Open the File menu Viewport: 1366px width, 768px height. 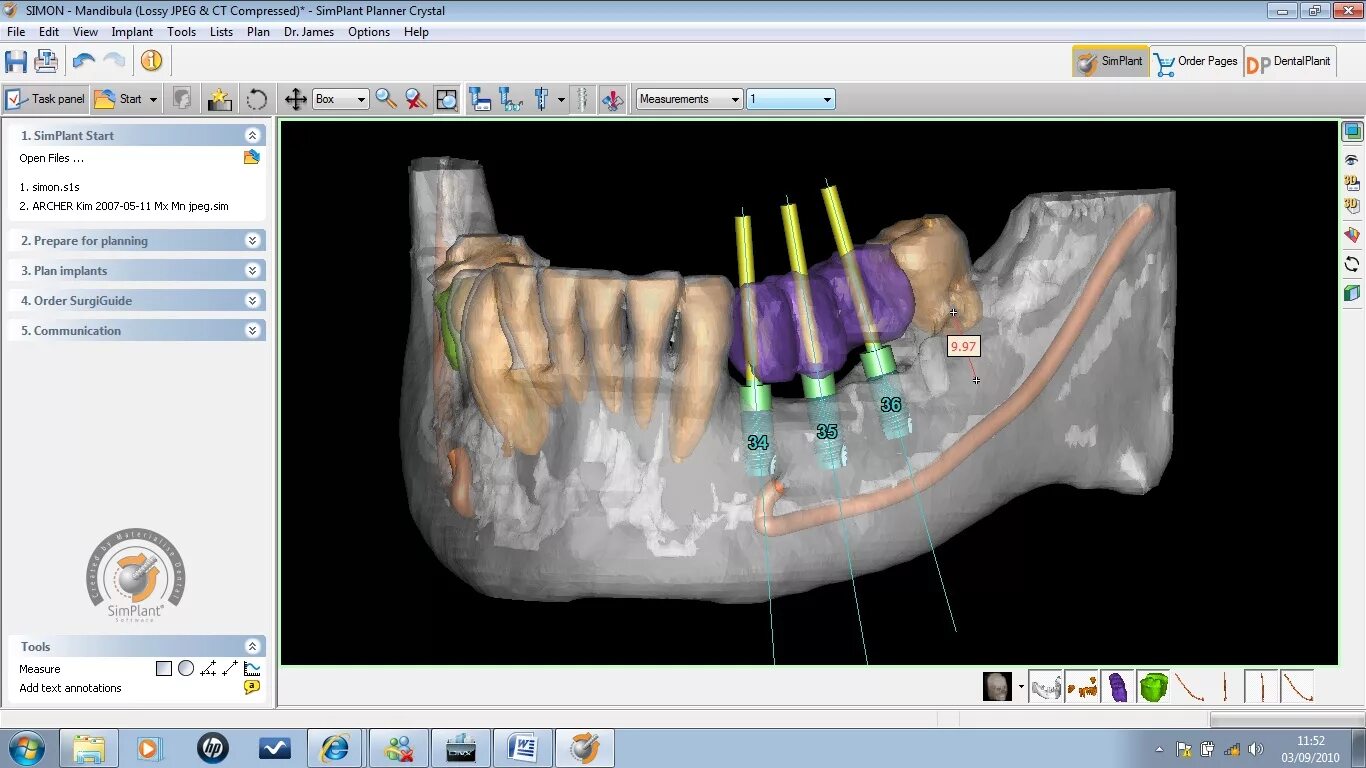pyautogui.click(x=16, y=32)
